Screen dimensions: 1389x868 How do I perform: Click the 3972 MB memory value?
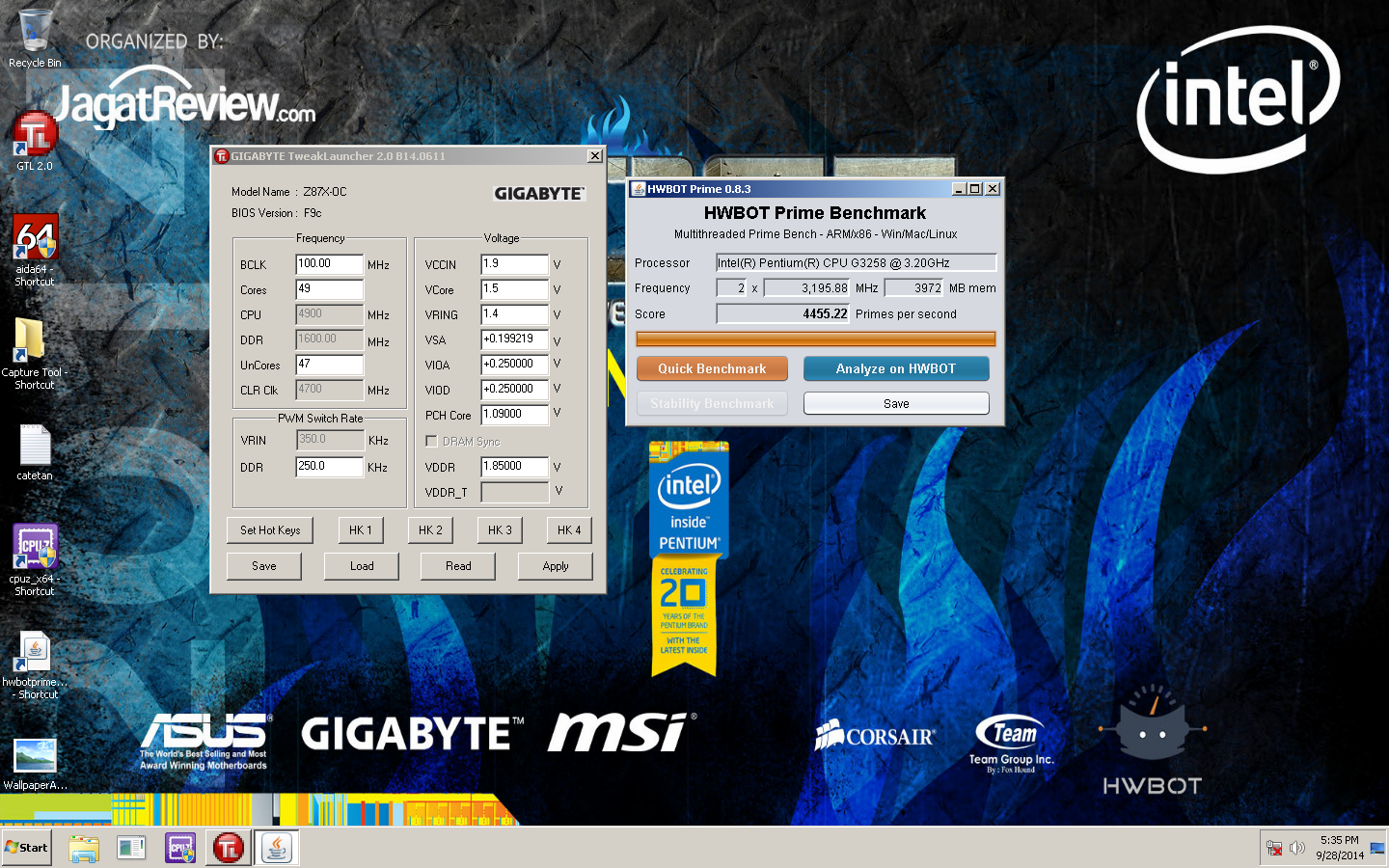[913, 287]
